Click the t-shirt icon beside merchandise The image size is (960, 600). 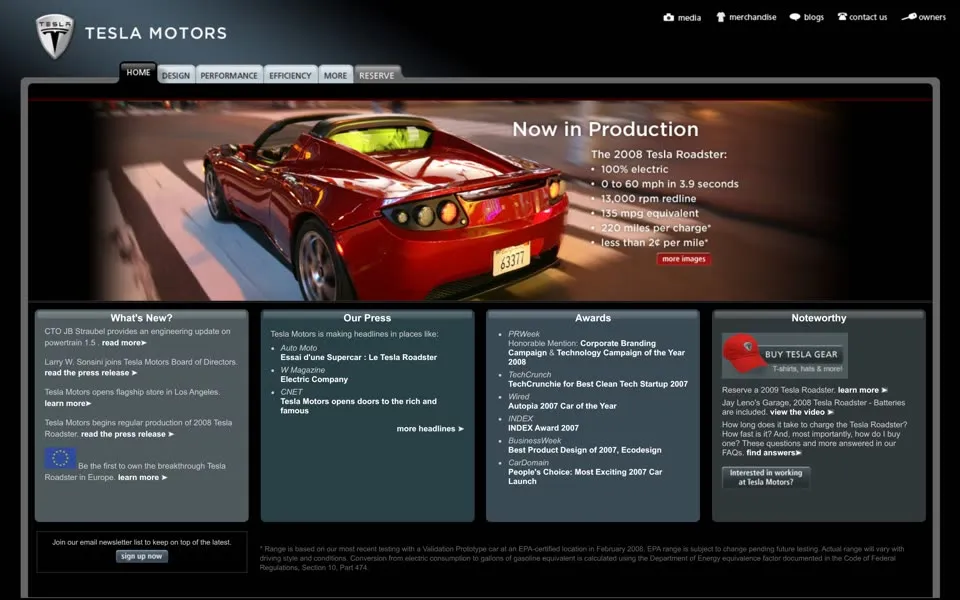point(721,17)
